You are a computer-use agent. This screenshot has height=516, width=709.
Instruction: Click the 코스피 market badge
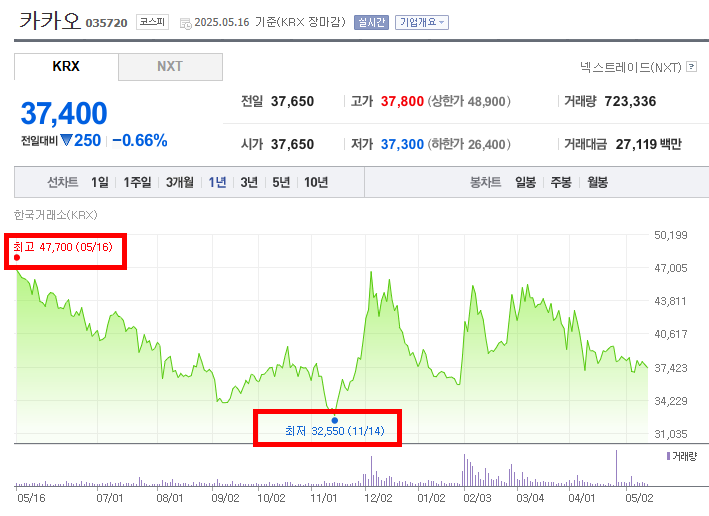[x=152, y=22]
